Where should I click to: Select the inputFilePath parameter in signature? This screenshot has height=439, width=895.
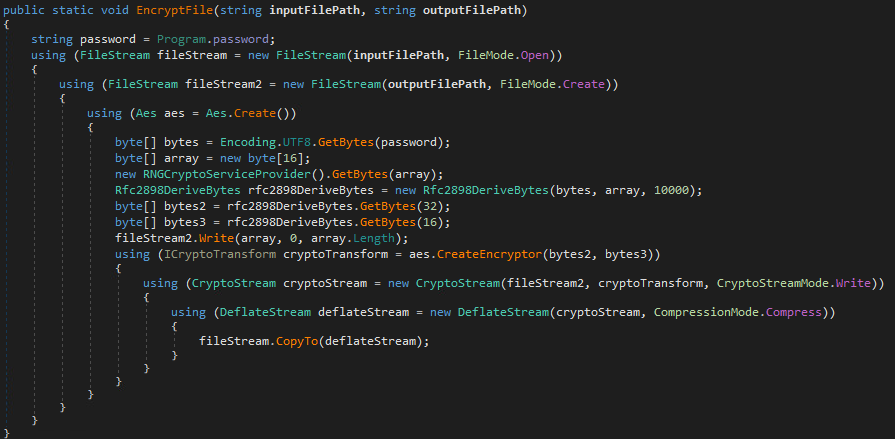[315, 11]
